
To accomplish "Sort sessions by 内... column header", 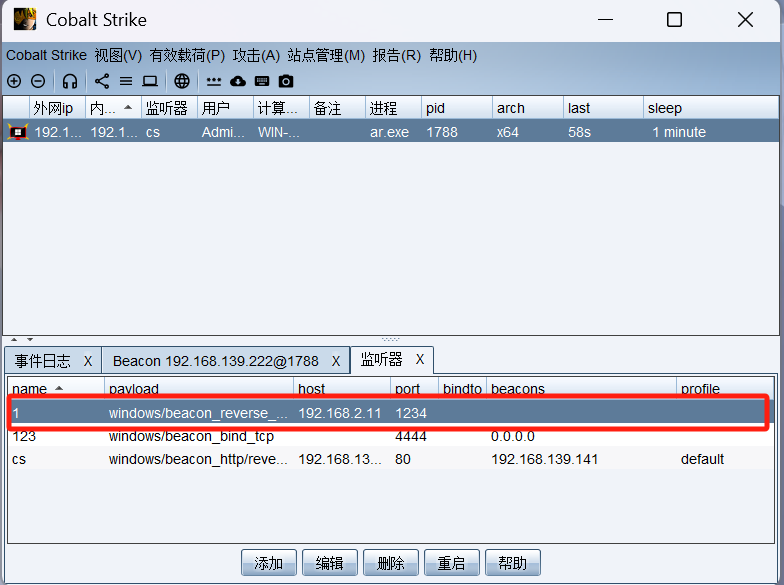I will click(114, 108).
